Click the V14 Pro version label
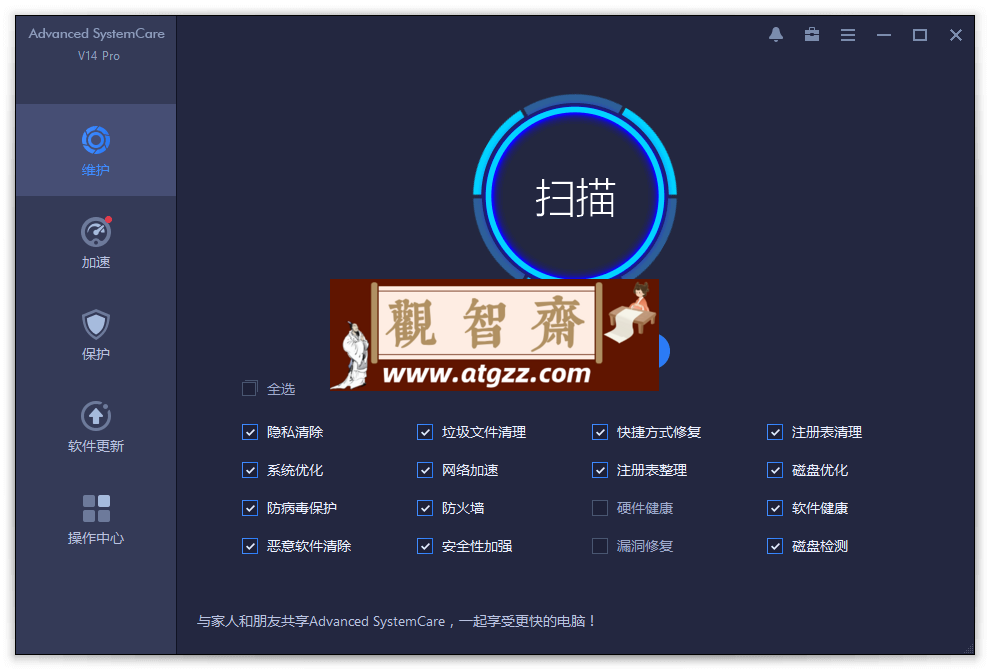This screenshot has height=670, width=990. [98, 56]
